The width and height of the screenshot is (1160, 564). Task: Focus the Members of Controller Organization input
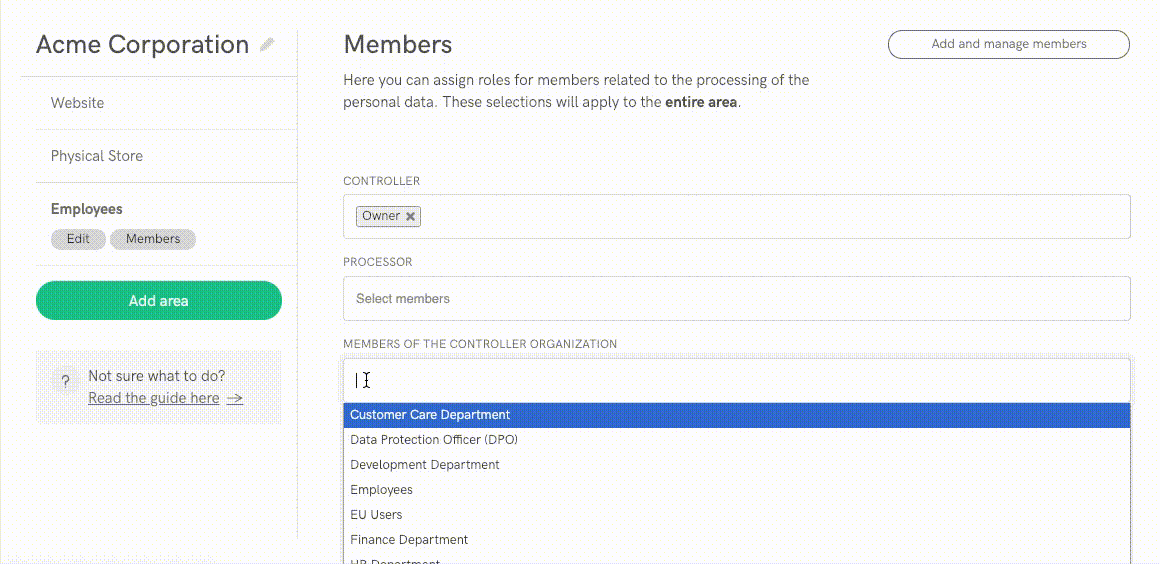tap(736, 380)
